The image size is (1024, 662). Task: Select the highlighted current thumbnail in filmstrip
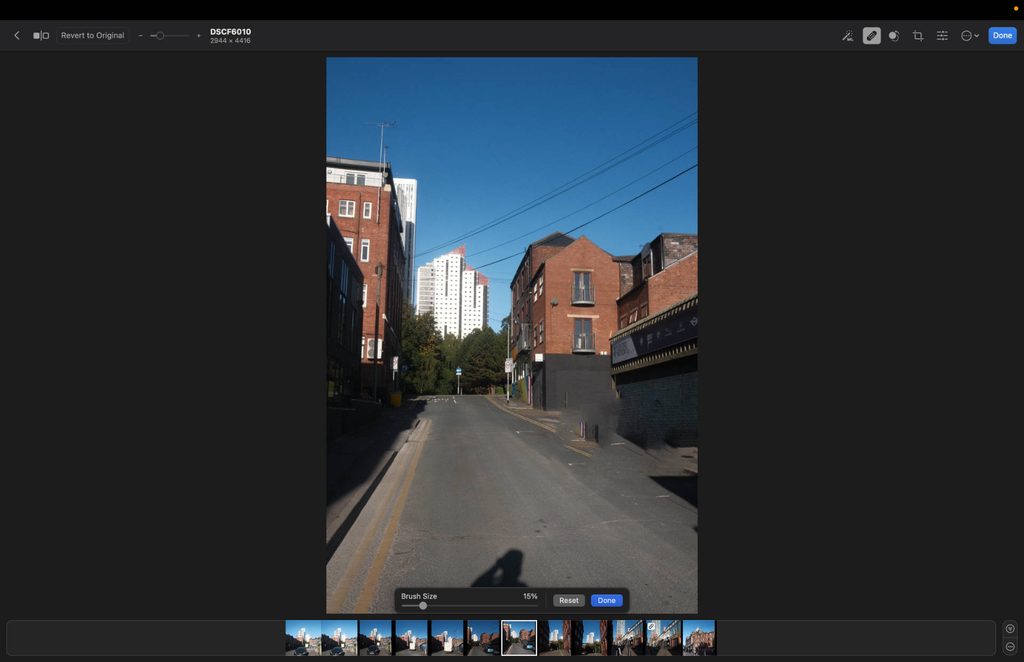pos(519,638)
